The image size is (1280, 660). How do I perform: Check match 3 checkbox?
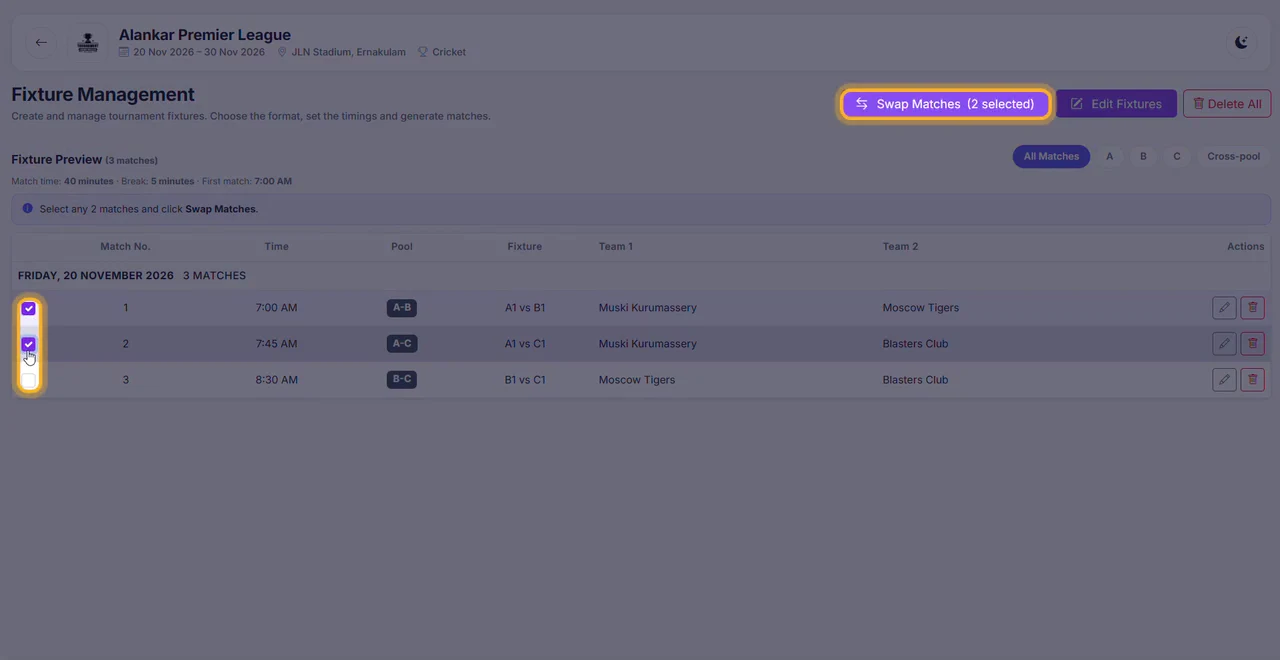[29, 380]
